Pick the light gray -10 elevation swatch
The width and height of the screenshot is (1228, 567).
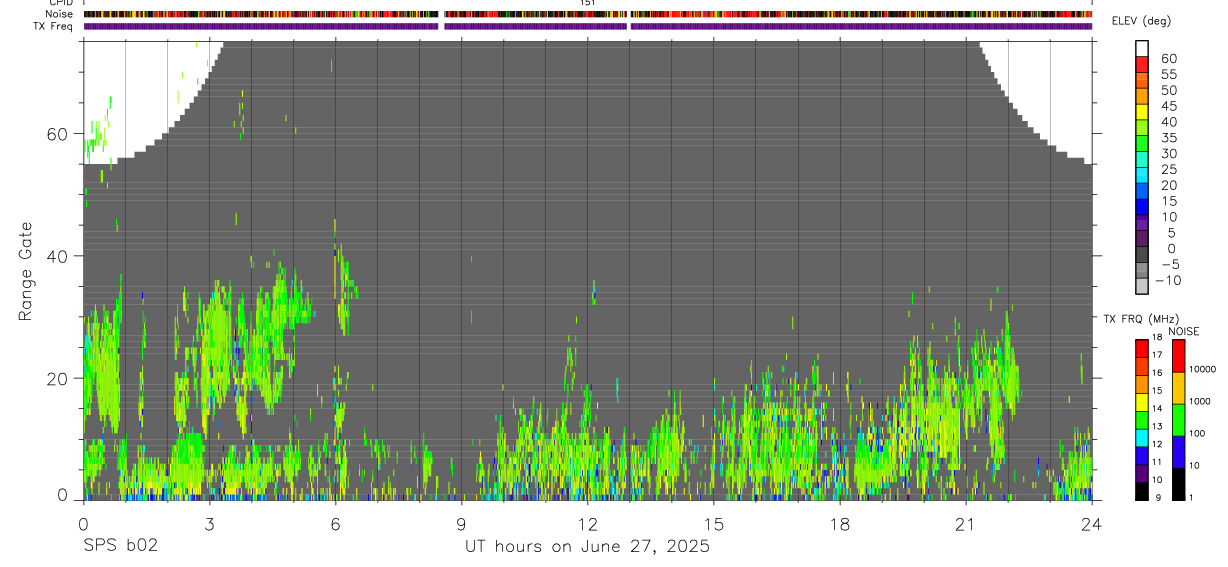[x=1142, y=285]
